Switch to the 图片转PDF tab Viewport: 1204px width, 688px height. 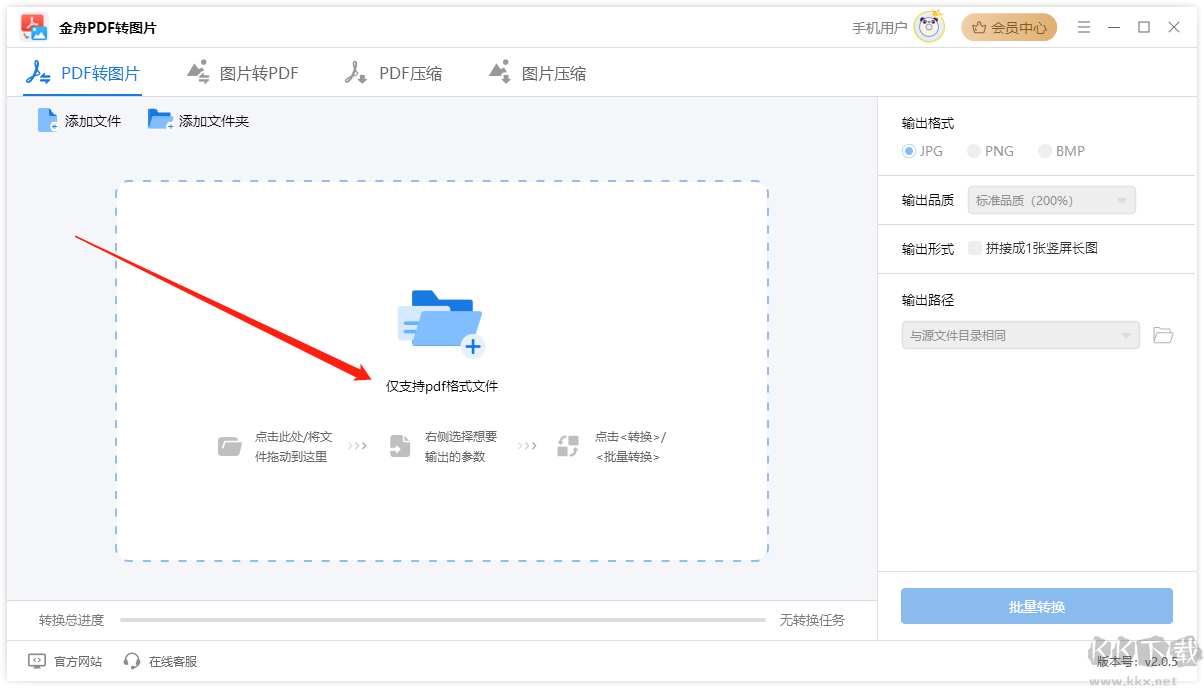[x=242, y=72]
